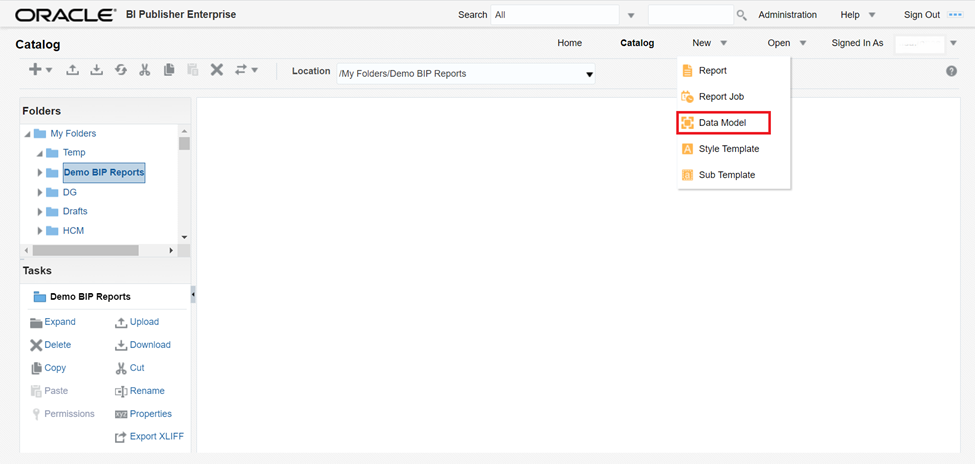Click the Style Template icon
This screenshot has width=975, height=464.
coord(687,149)
